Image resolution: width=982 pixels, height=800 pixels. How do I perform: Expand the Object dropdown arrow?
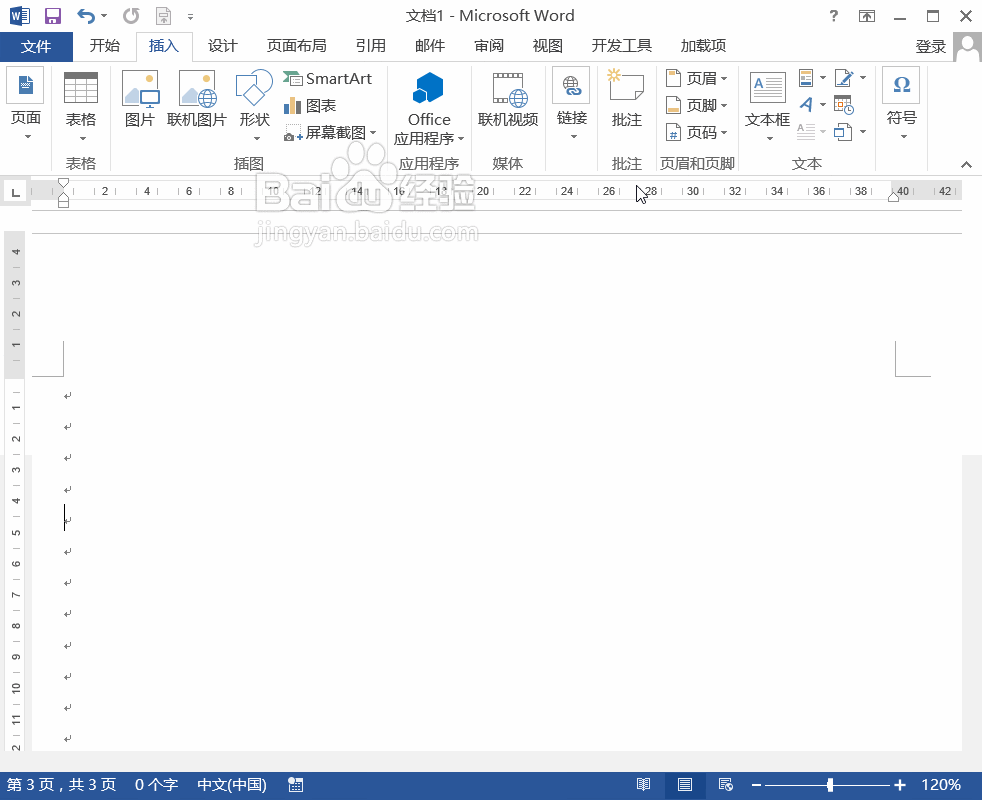[x=862, y=132]
